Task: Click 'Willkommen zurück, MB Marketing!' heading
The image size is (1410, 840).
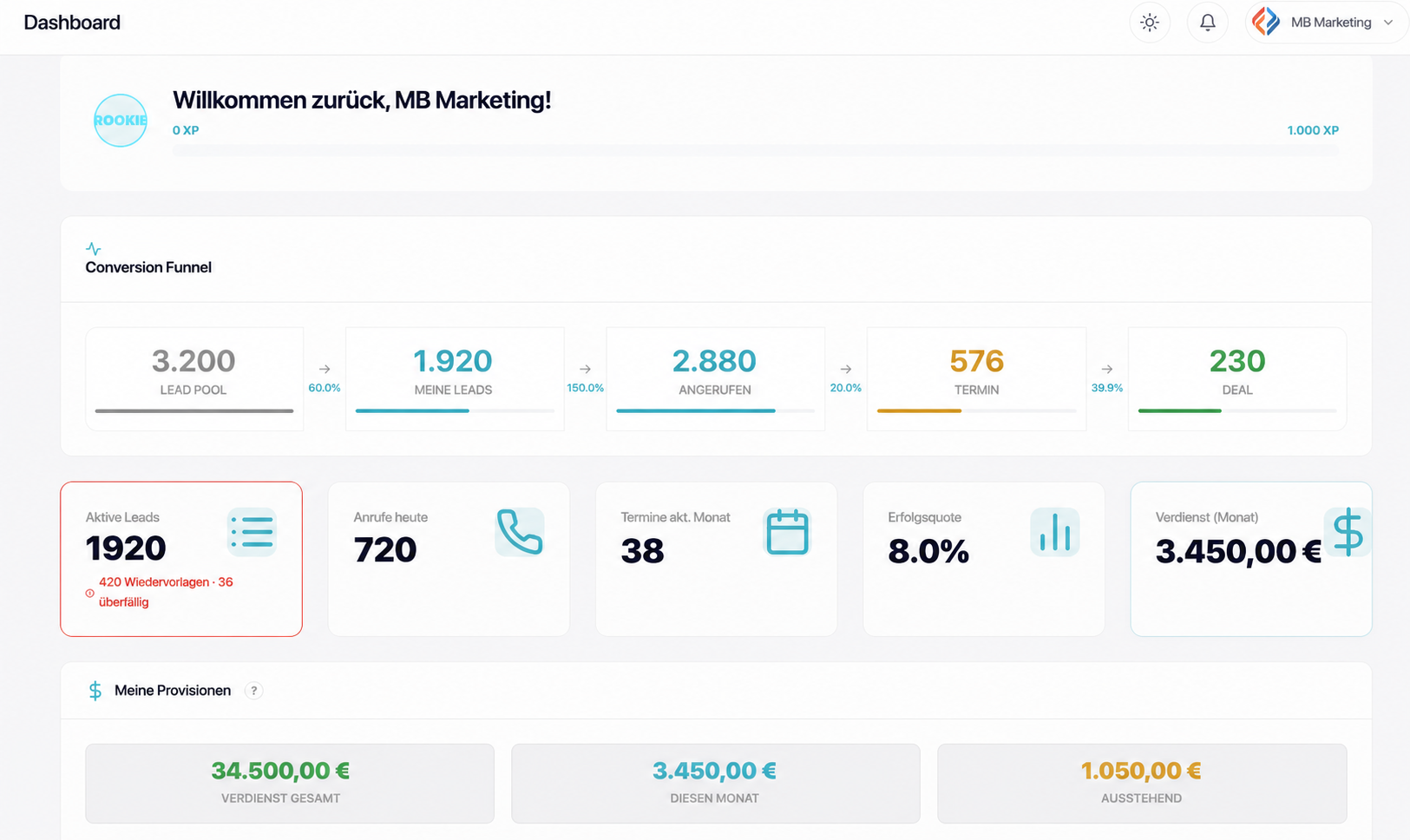Action: [362, 100]
